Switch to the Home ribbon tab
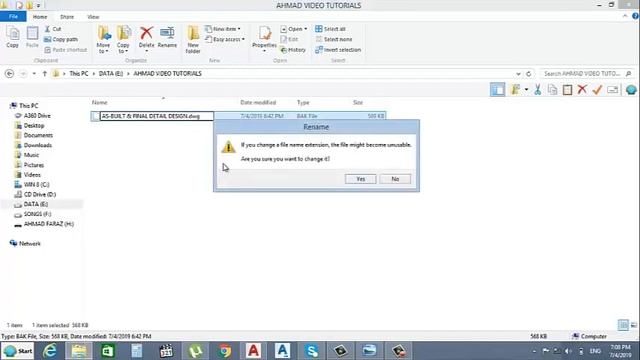640x360 pixels. pyautogui.click(x=40, y=17)
